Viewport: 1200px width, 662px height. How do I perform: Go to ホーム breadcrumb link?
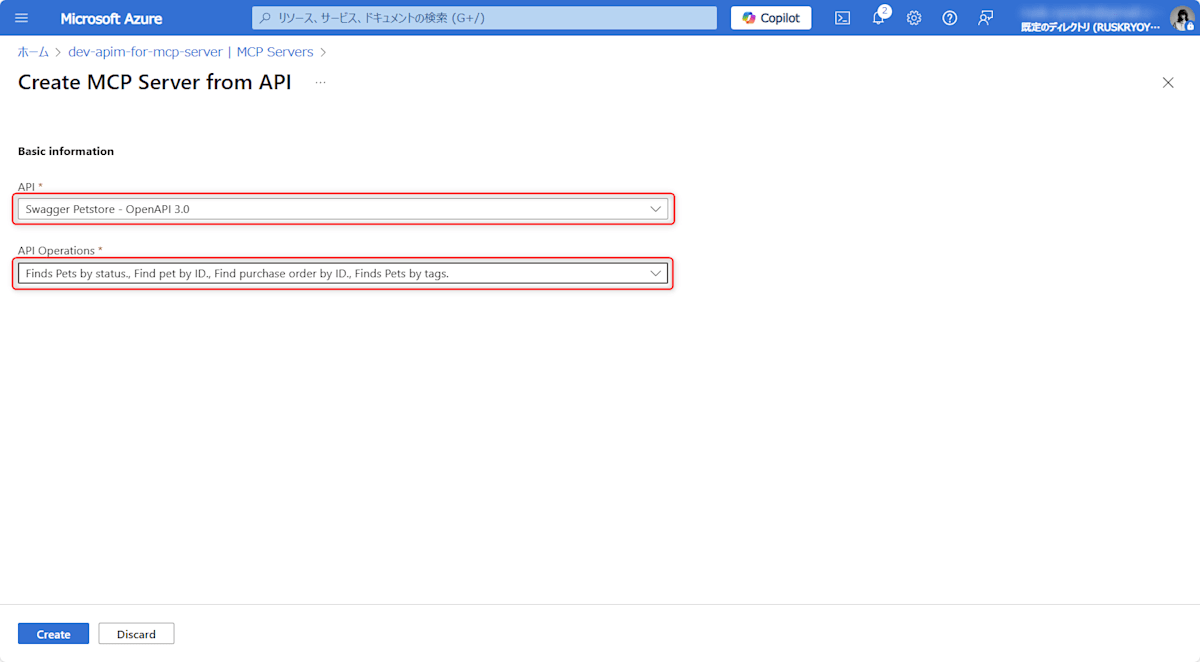pos(33,52)
